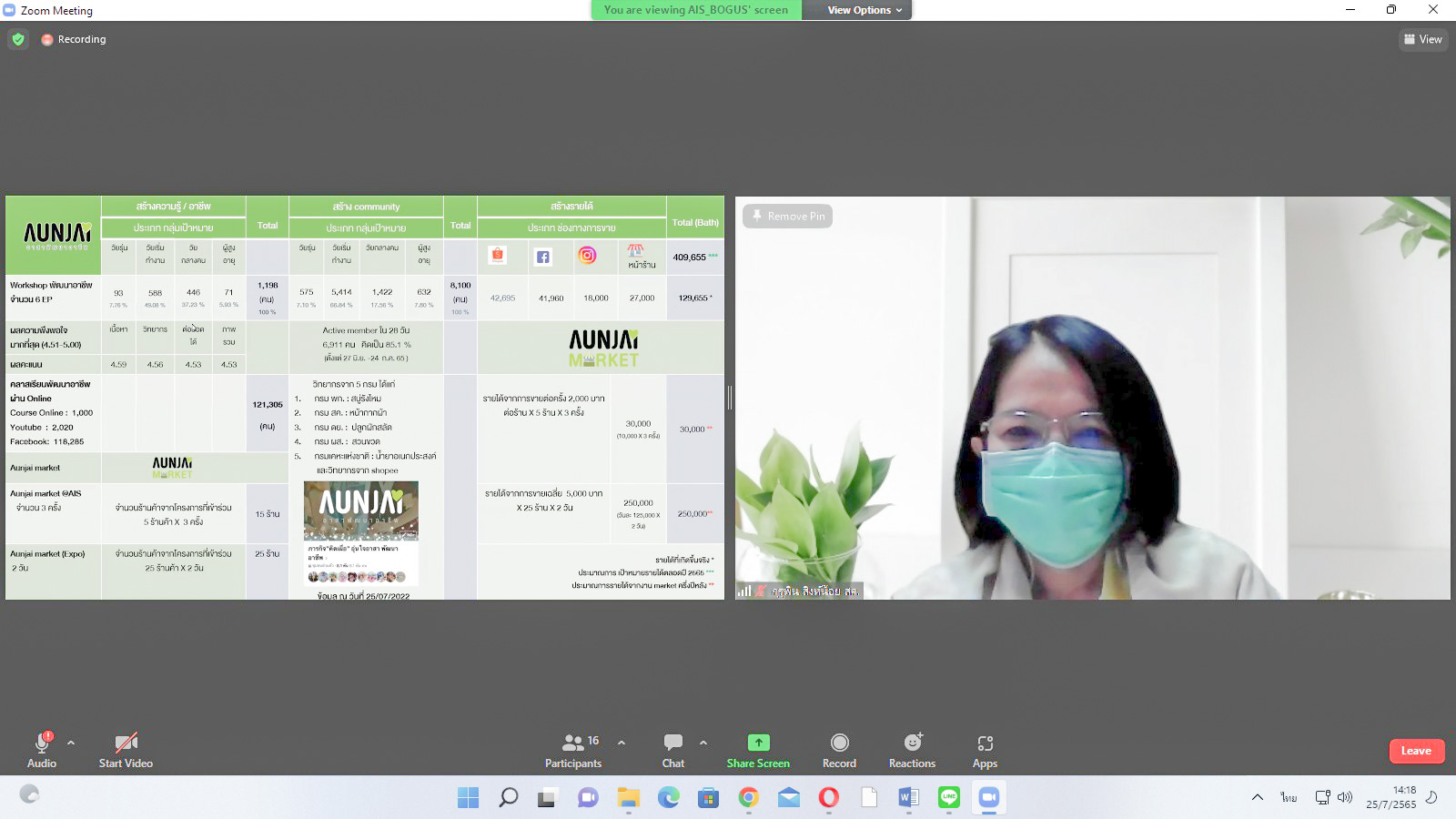Click the Record icon
This screenshot has width=1456, height=819.
(x=840, y=743)
